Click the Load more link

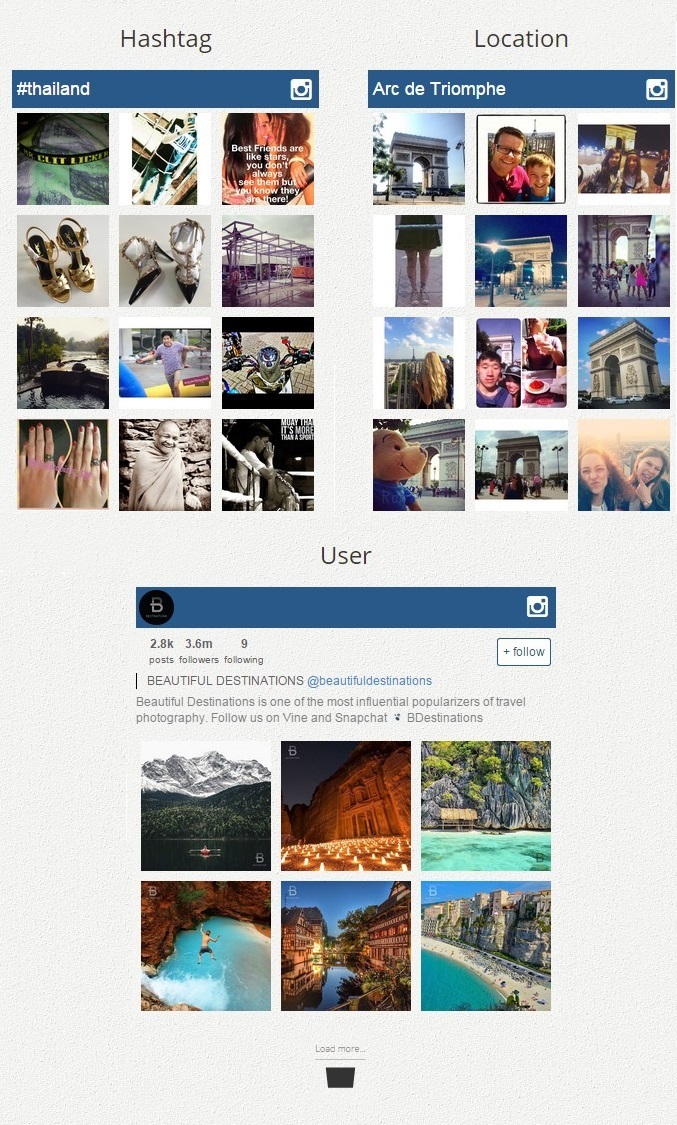click(x=340, y=1049)
